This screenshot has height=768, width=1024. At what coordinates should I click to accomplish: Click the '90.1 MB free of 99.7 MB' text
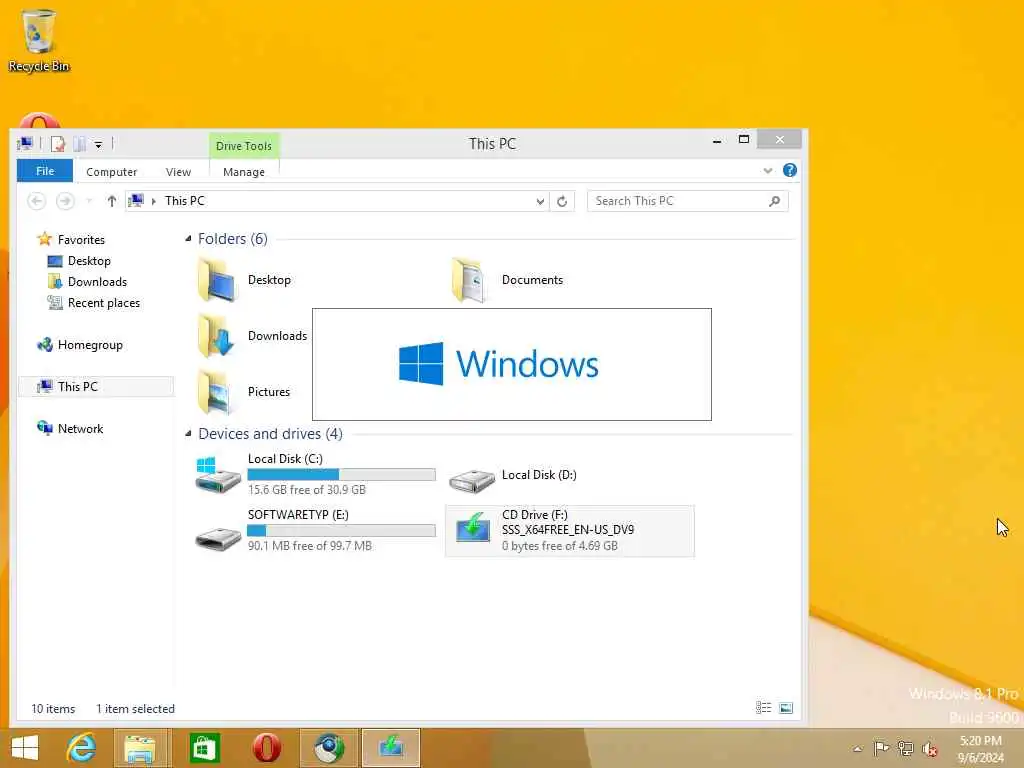310,546
